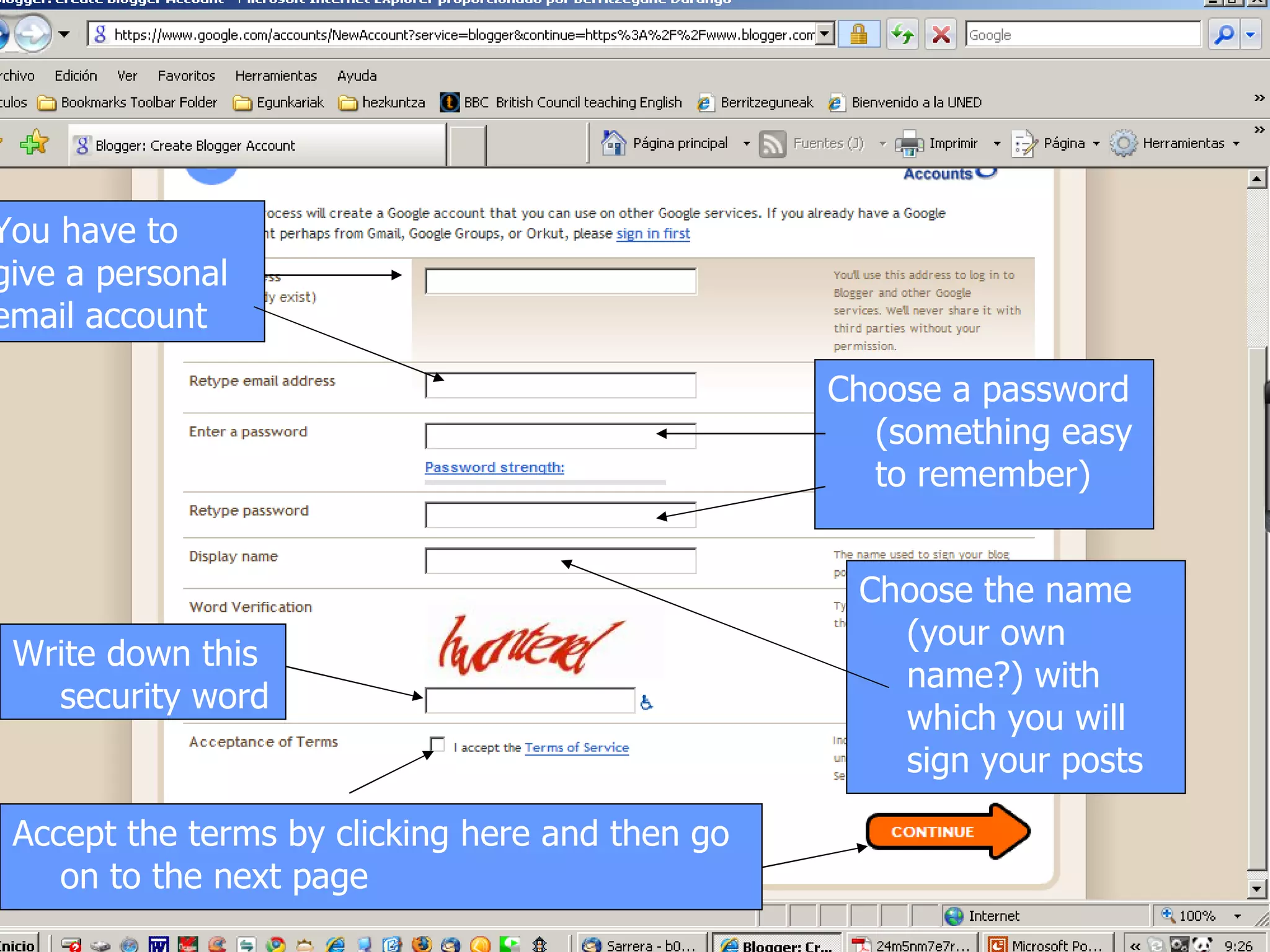Expand the search provider dropdown arrow
Screen dimensions: 1270x952
pos(1251,34)
